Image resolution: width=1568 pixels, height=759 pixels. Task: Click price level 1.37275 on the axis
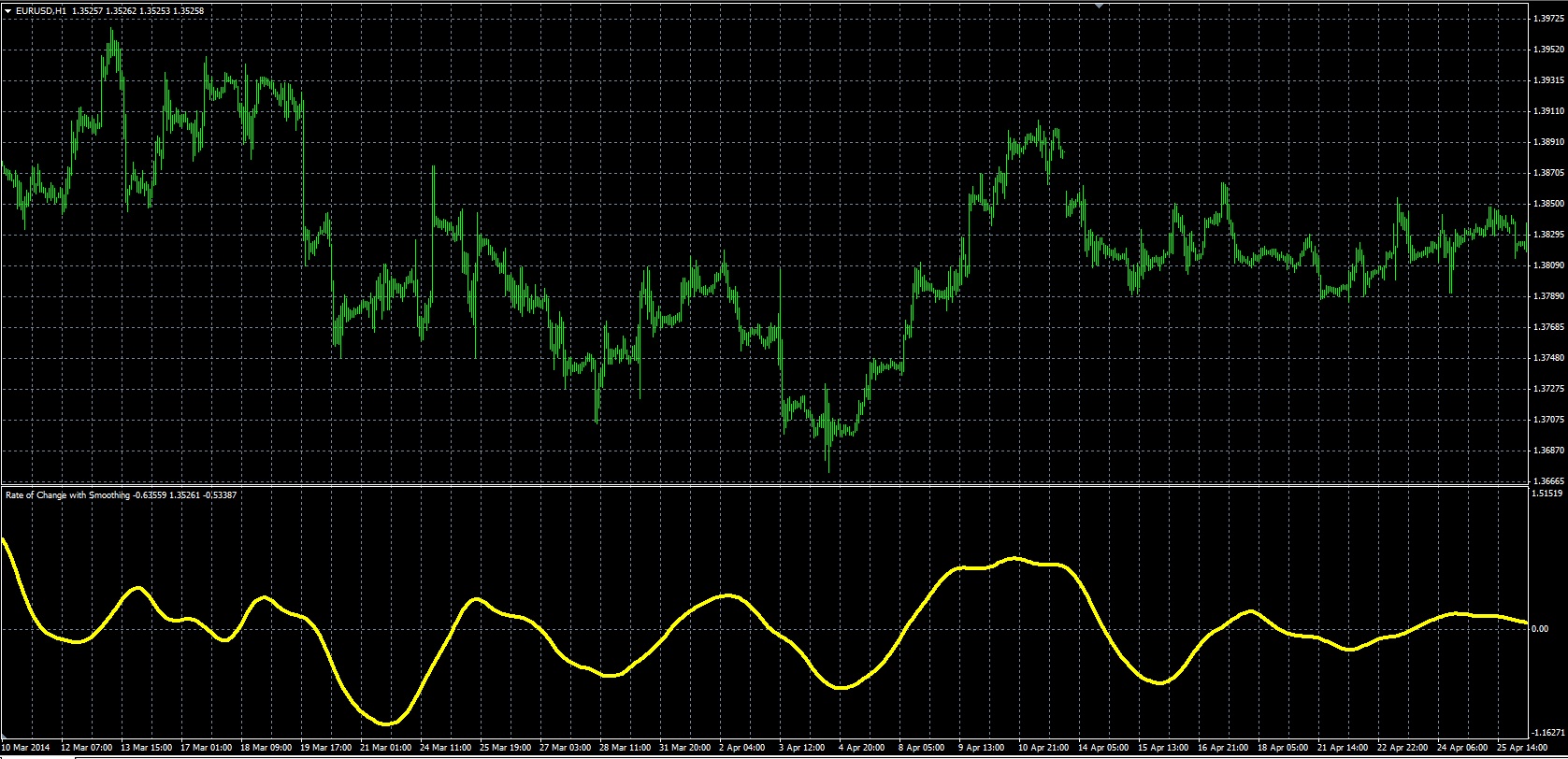tap(1547, 388)
